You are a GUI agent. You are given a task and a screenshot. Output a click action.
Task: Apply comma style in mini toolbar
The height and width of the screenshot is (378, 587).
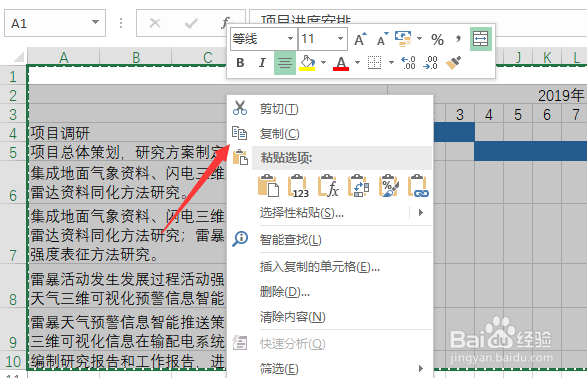click(458, 39)
